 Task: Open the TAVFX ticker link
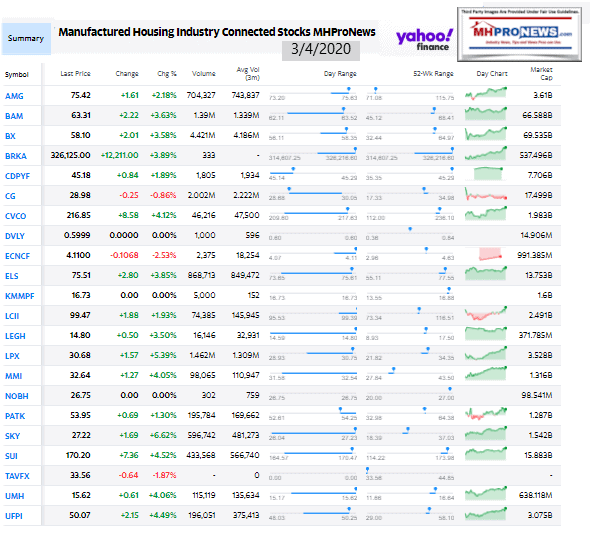(17, 477)
